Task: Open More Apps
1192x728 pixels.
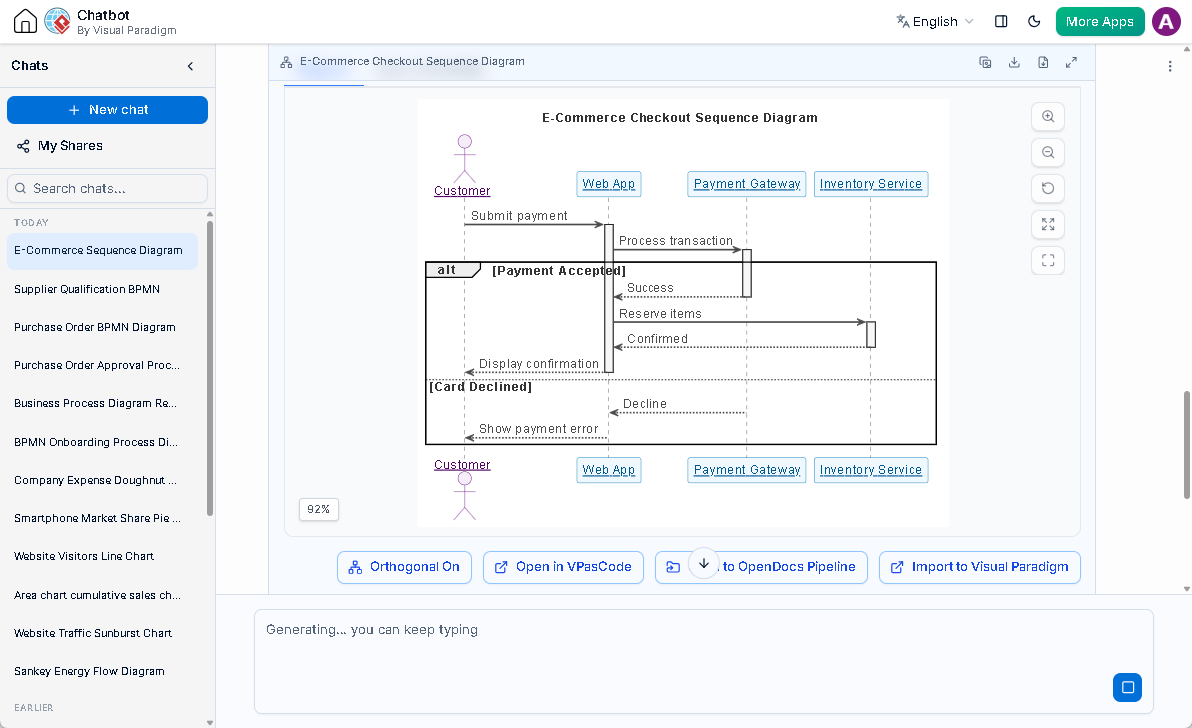Action: (1099, 21)
